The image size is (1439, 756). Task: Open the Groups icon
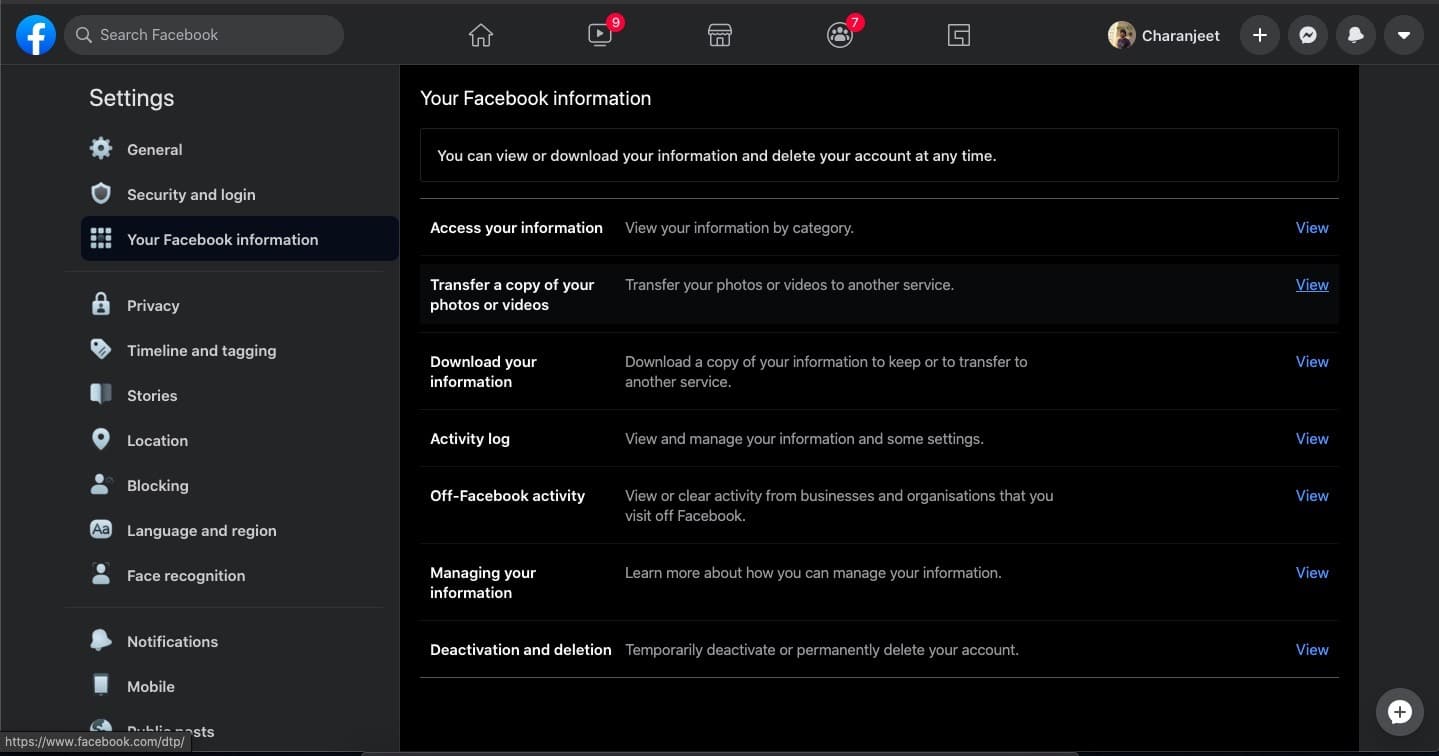[x=840, y=36]
